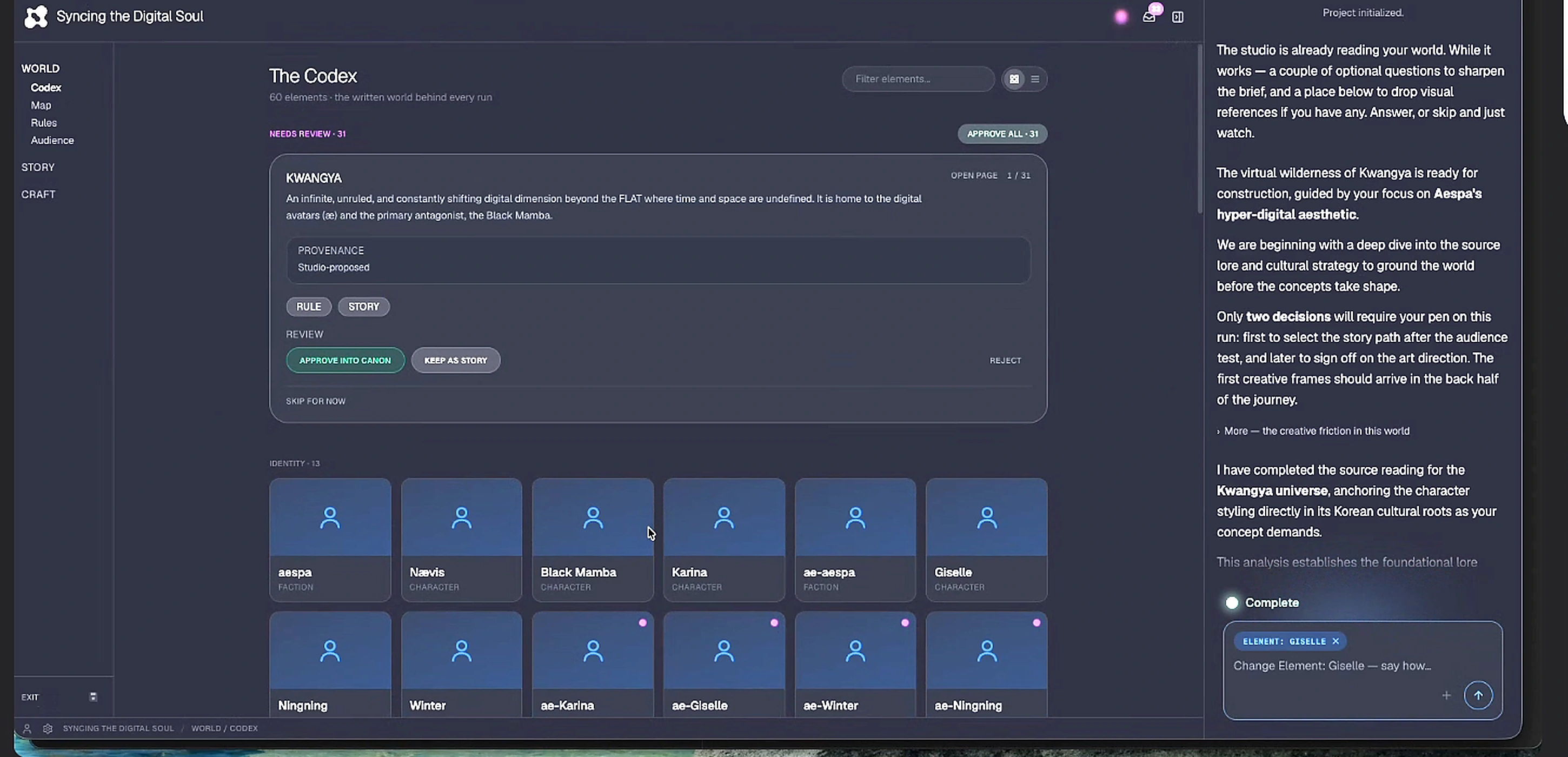Viewport: 1568px width, 757px height.
Task: Click Approve All 31 button
Action: (1002, 134)
